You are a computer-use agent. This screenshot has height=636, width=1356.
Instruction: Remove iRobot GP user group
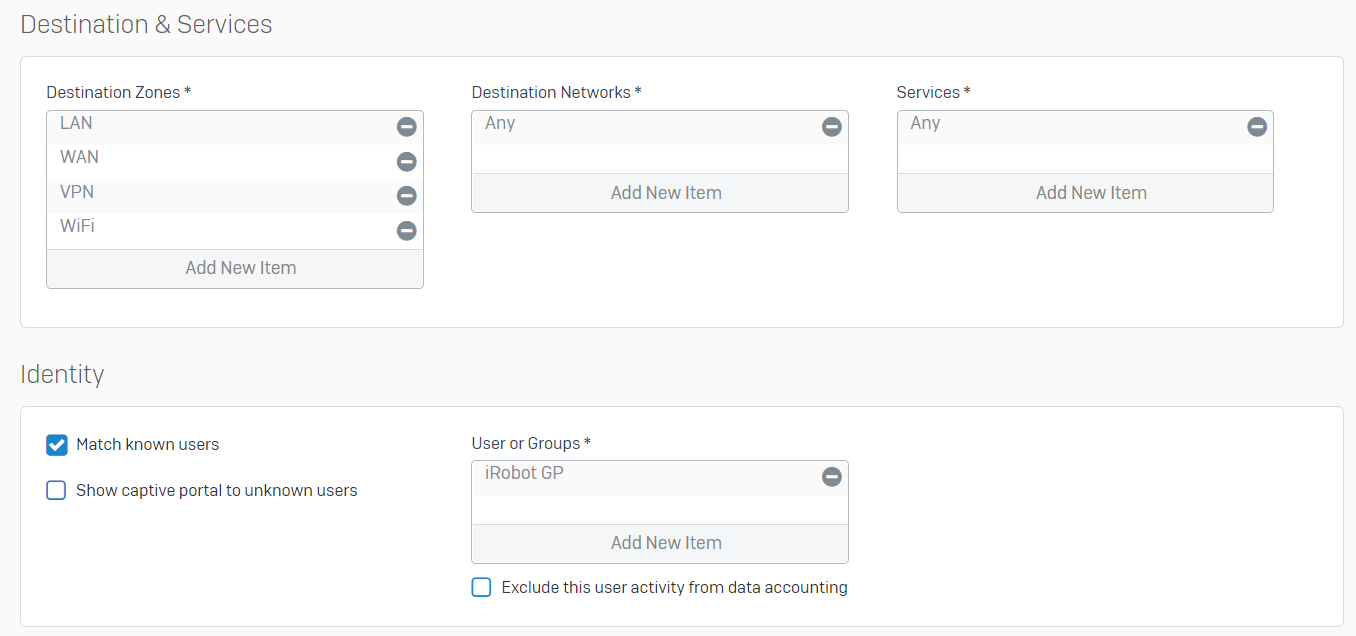coord(831,477)
